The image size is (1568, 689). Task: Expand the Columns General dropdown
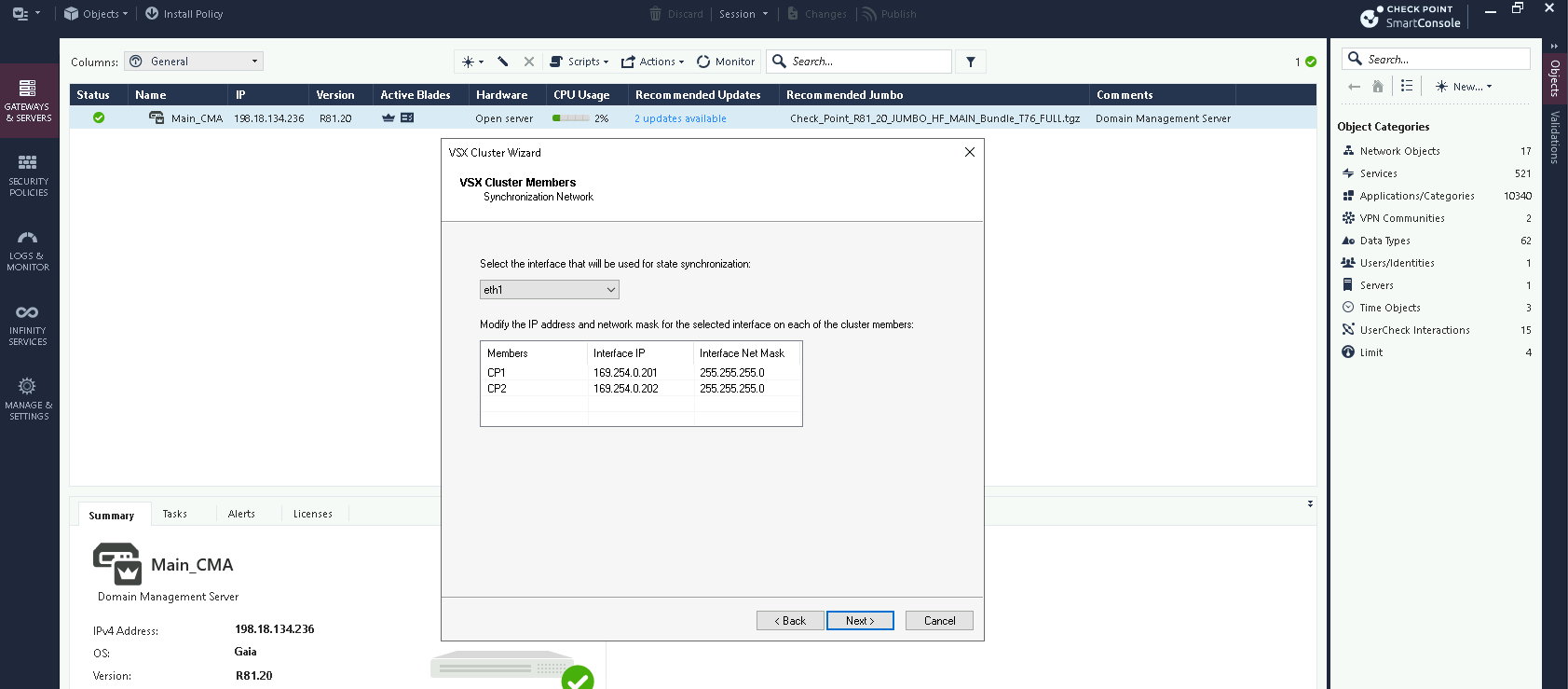tap(194, 62)
